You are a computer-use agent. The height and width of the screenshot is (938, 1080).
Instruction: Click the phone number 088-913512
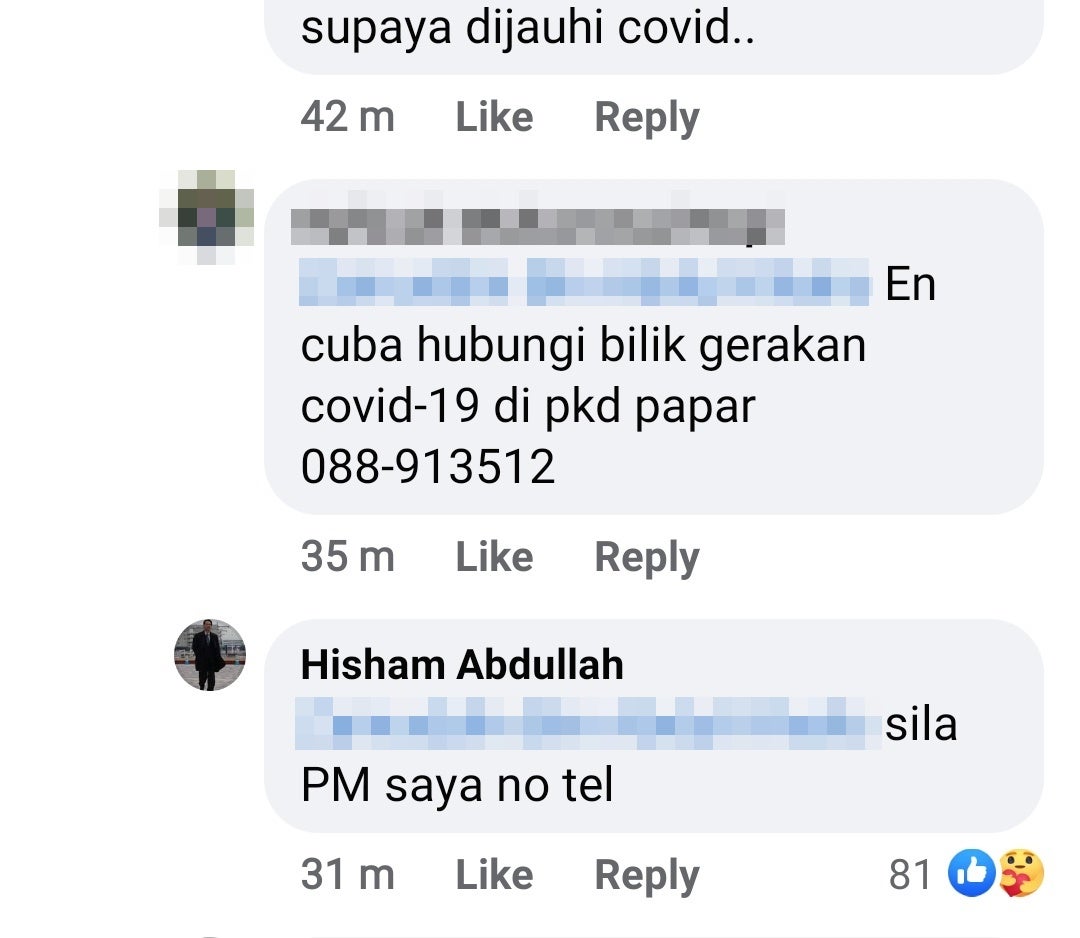428,467
